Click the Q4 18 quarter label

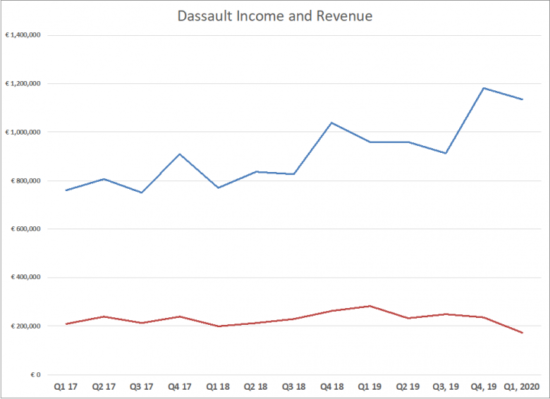(x=332, y=387)
